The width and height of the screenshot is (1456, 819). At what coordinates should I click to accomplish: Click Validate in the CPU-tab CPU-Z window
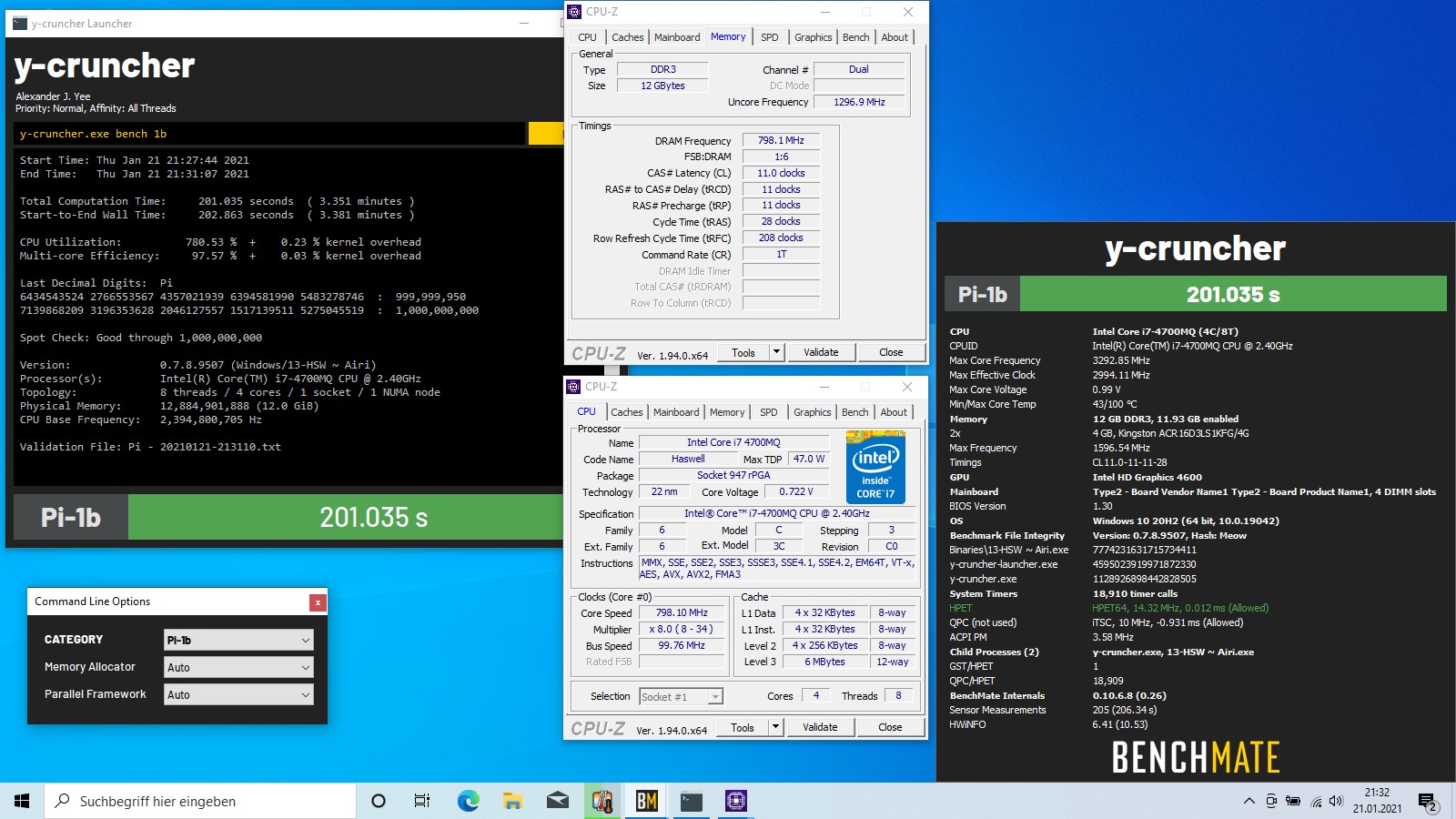[820, 727]
